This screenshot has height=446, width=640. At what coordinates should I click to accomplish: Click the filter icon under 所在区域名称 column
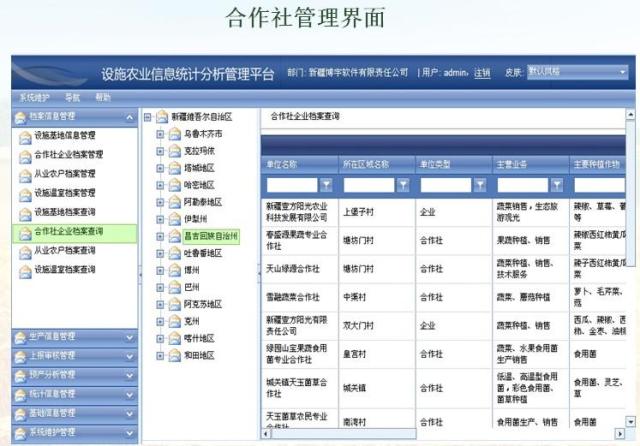403,185
